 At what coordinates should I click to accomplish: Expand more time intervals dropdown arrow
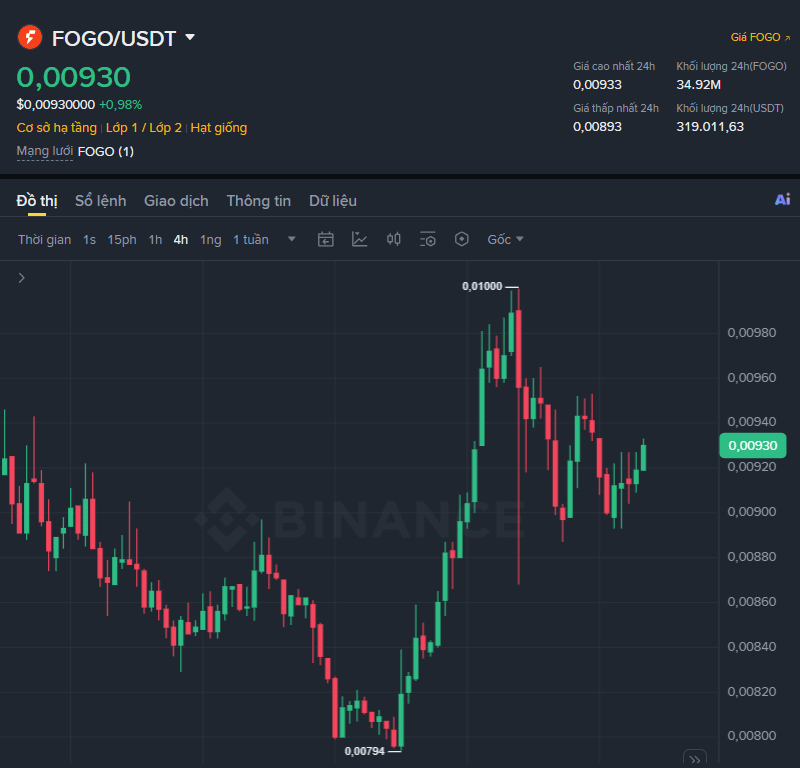pyautogui.click(x=291, y=239)
